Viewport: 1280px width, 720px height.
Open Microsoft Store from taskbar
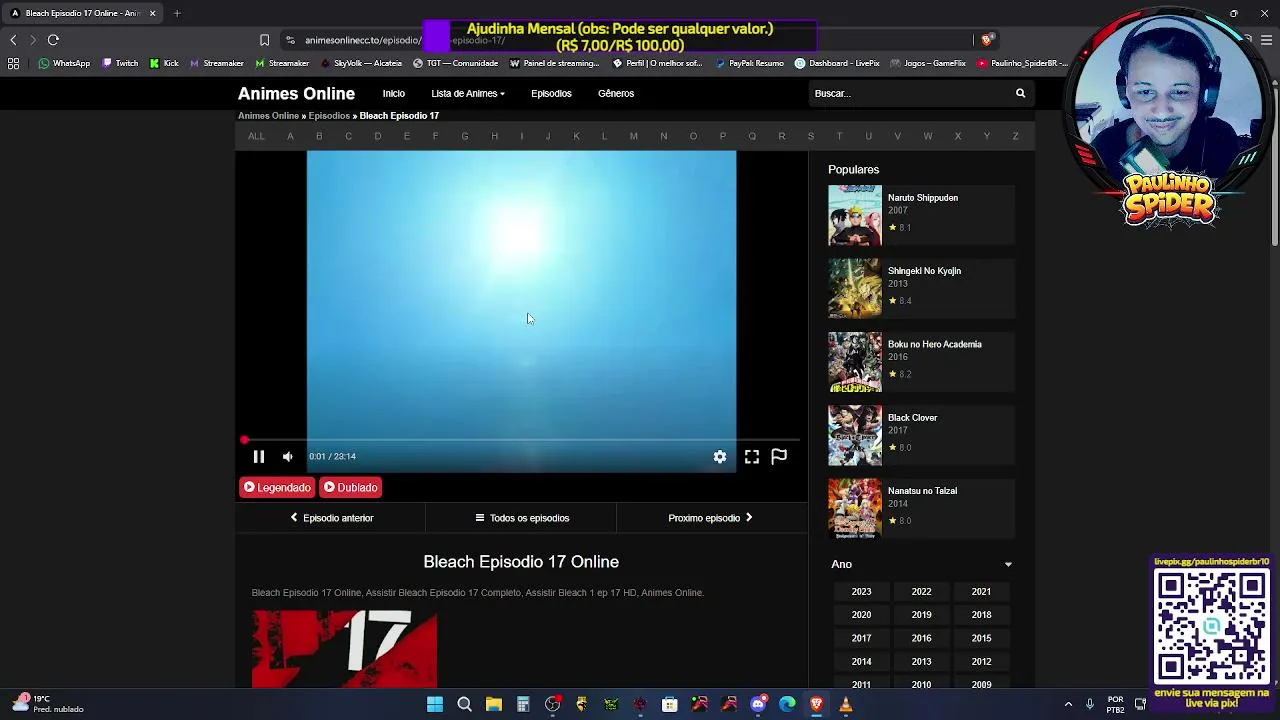[670, 705]
